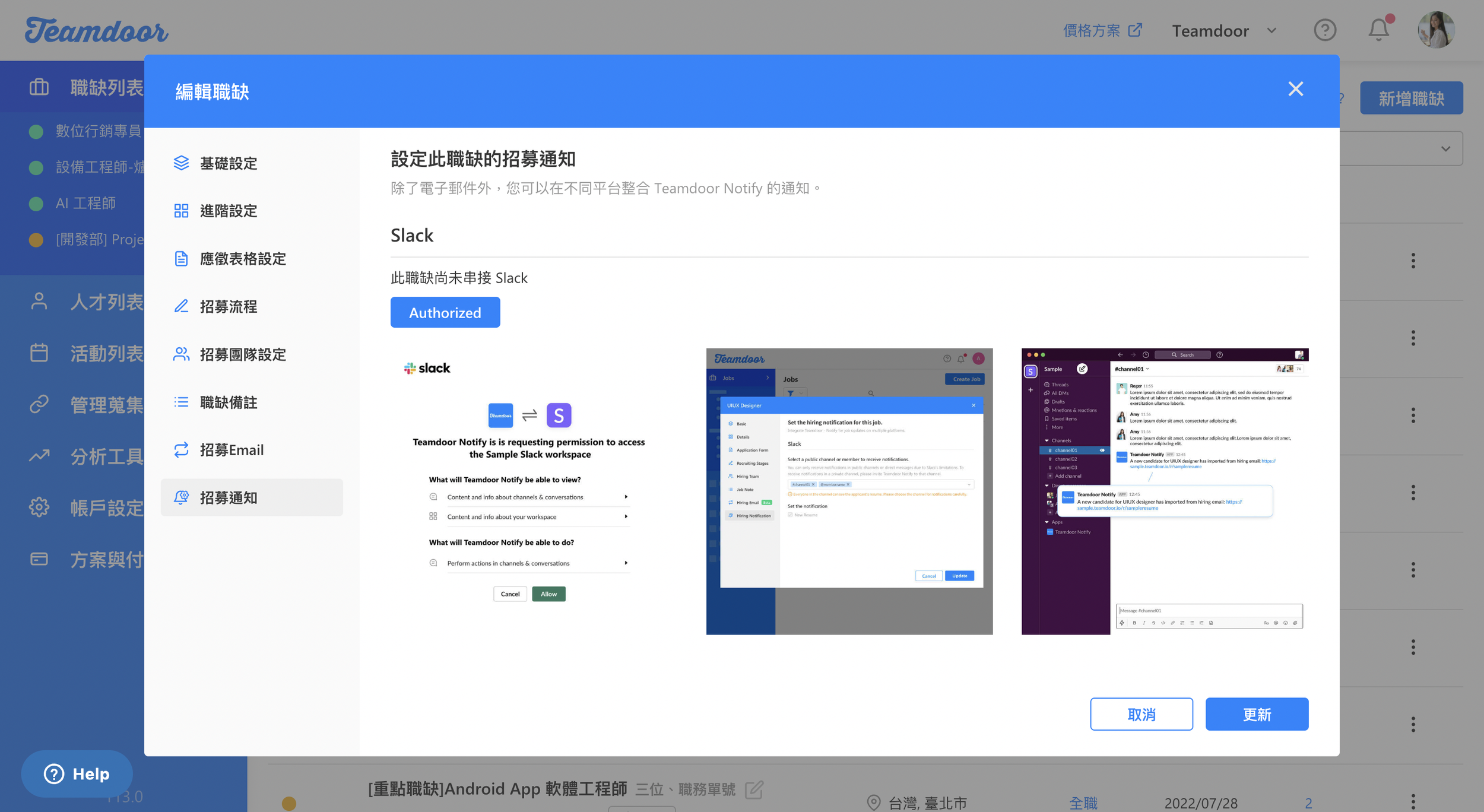Open the 招募團隊設定 tab
The image size is (1484, 812).
(252, 354)
